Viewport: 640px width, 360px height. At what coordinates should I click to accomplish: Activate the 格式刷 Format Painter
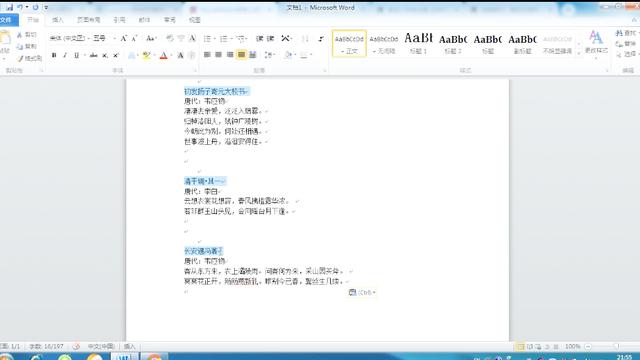[29, 58]
